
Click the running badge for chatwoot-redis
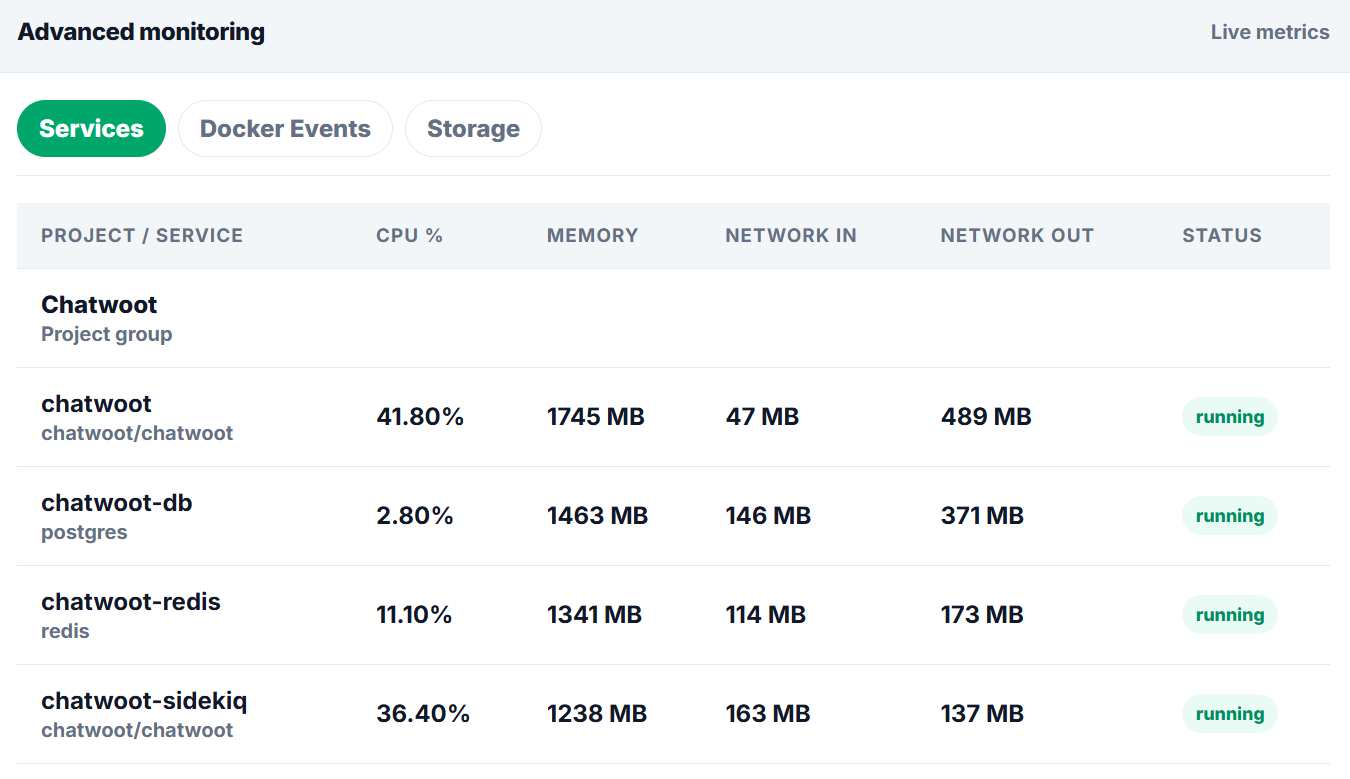pos(1230,615)
